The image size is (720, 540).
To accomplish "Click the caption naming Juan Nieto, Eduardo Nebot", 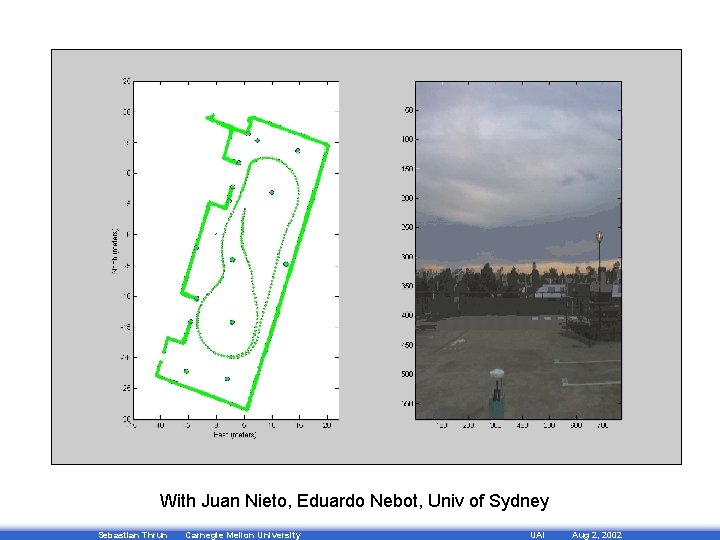I will pos(354,501).
